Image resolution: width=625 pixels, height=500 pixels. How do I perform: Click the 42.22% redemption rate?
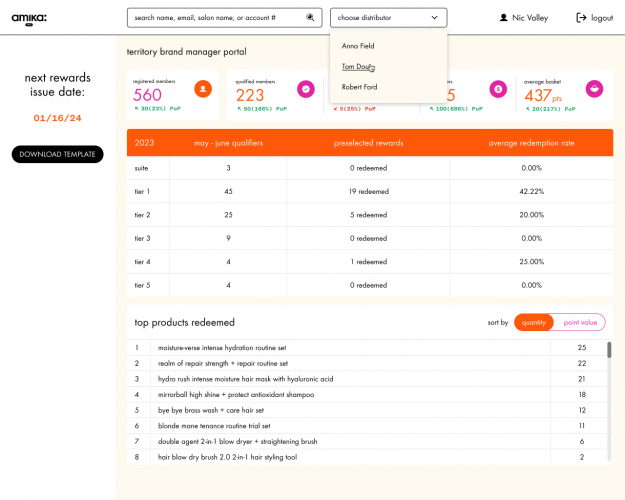coord(531,191)
